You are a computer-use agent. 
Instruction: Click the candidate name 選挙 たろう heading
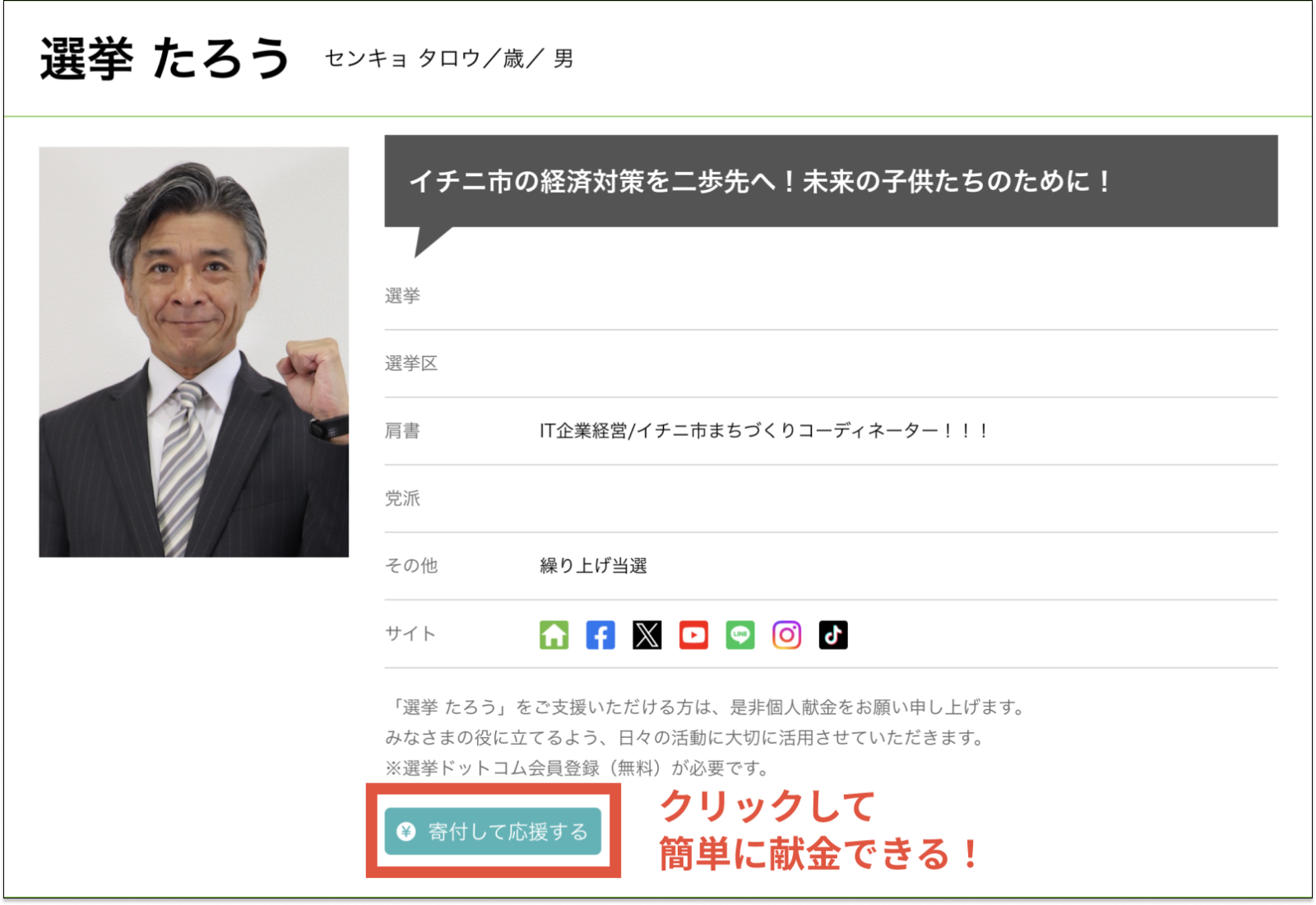coord(164,58)
